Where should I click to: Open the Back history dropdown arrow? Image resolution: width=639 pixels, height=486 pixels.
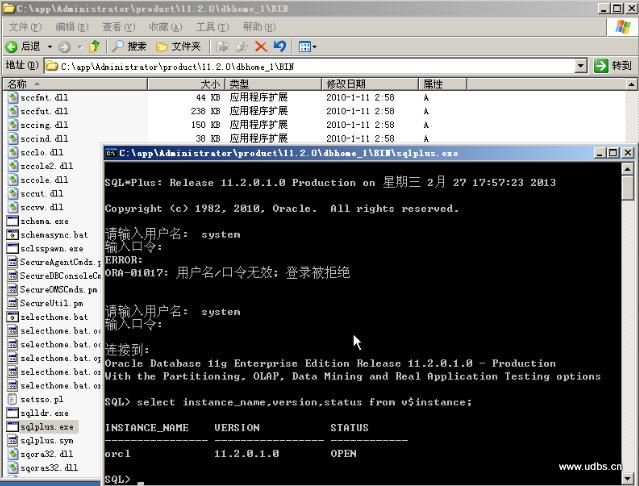pos(50,46)
